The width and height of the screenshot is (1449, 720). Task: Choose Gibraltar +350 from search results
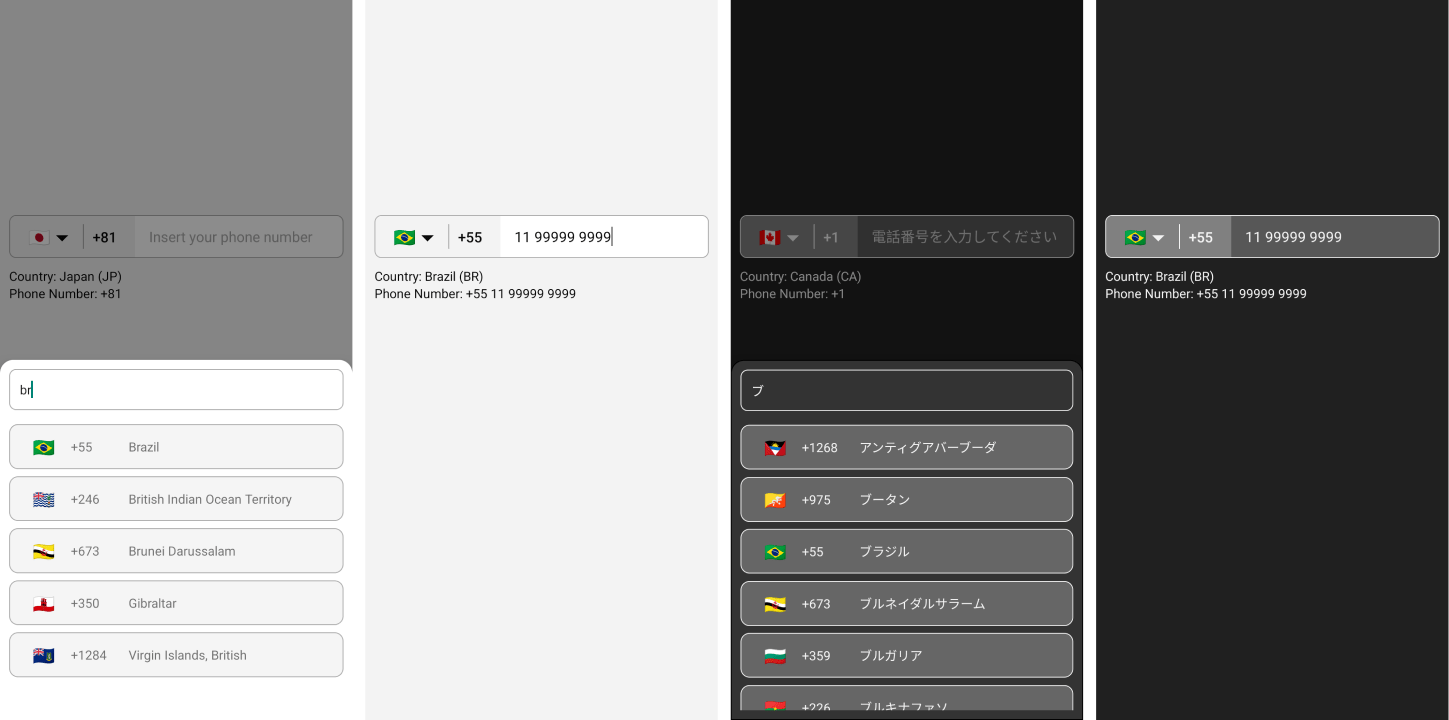click(x=176, y=603)
